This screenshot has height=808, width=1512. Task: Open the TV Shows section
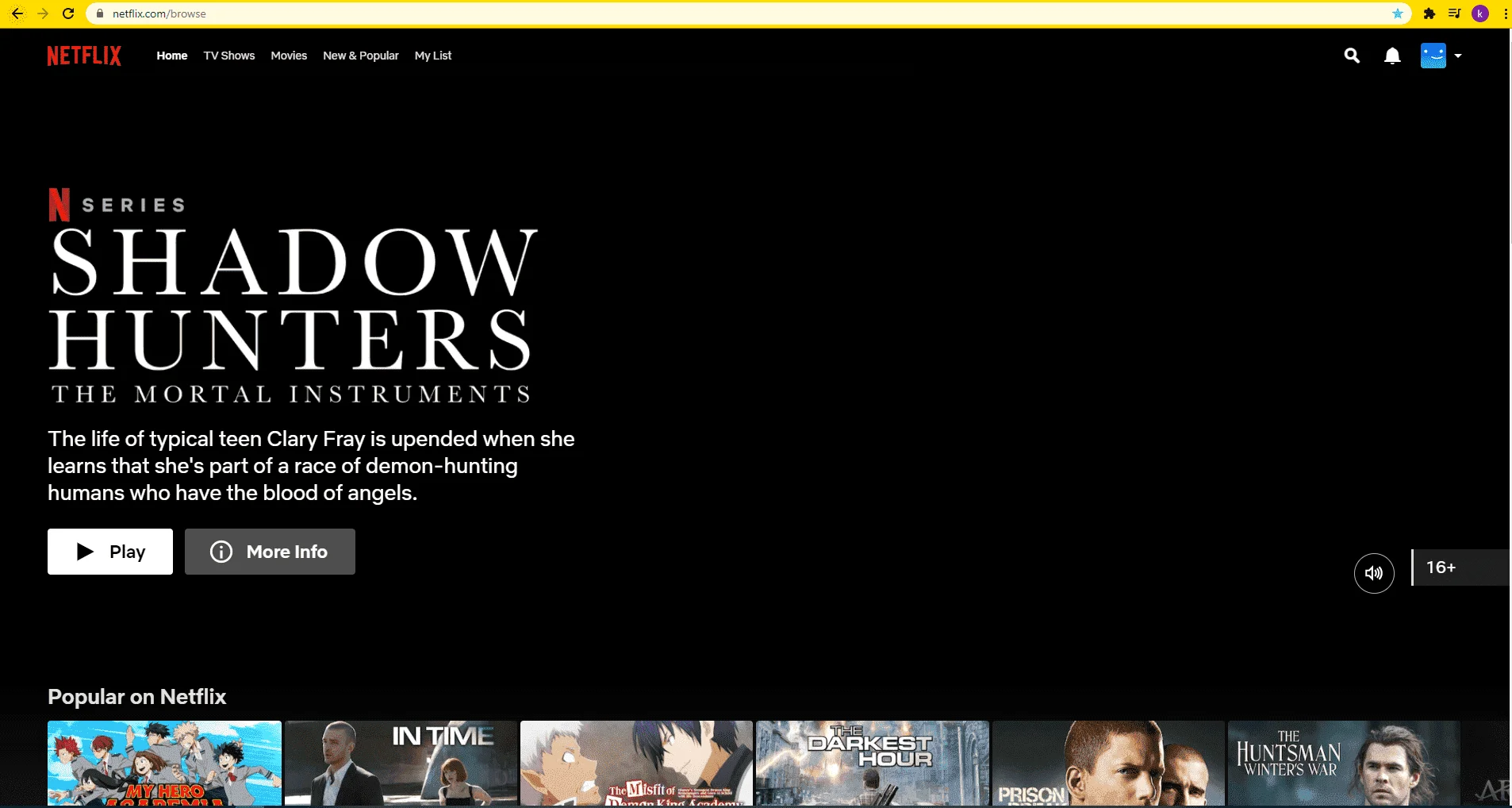click(x=229, y=56)
